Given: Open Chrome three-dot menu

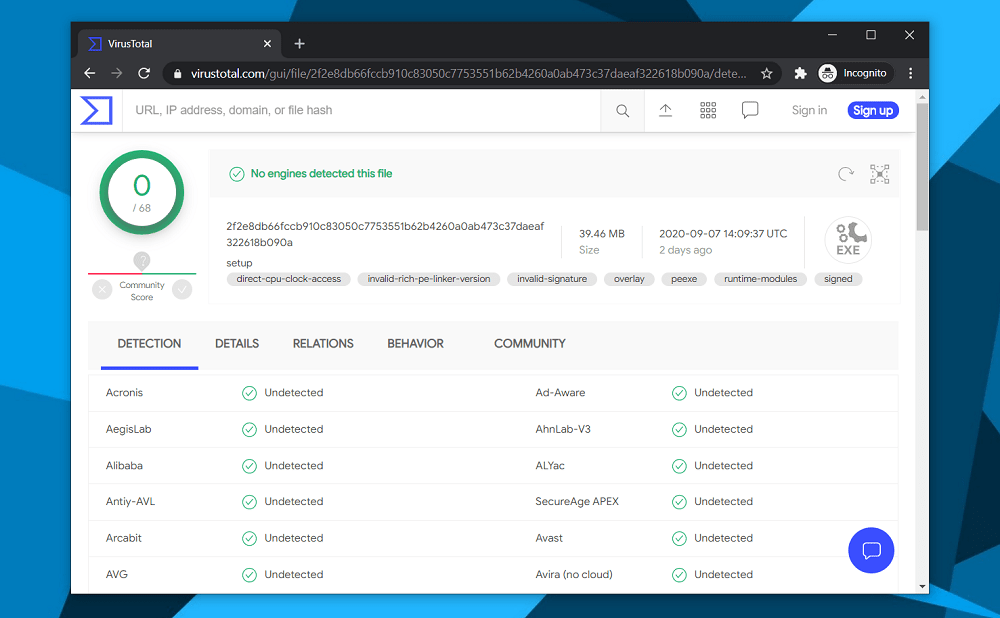Looking at the screenshot, I should pyautogui.click(x=911, y=73).
